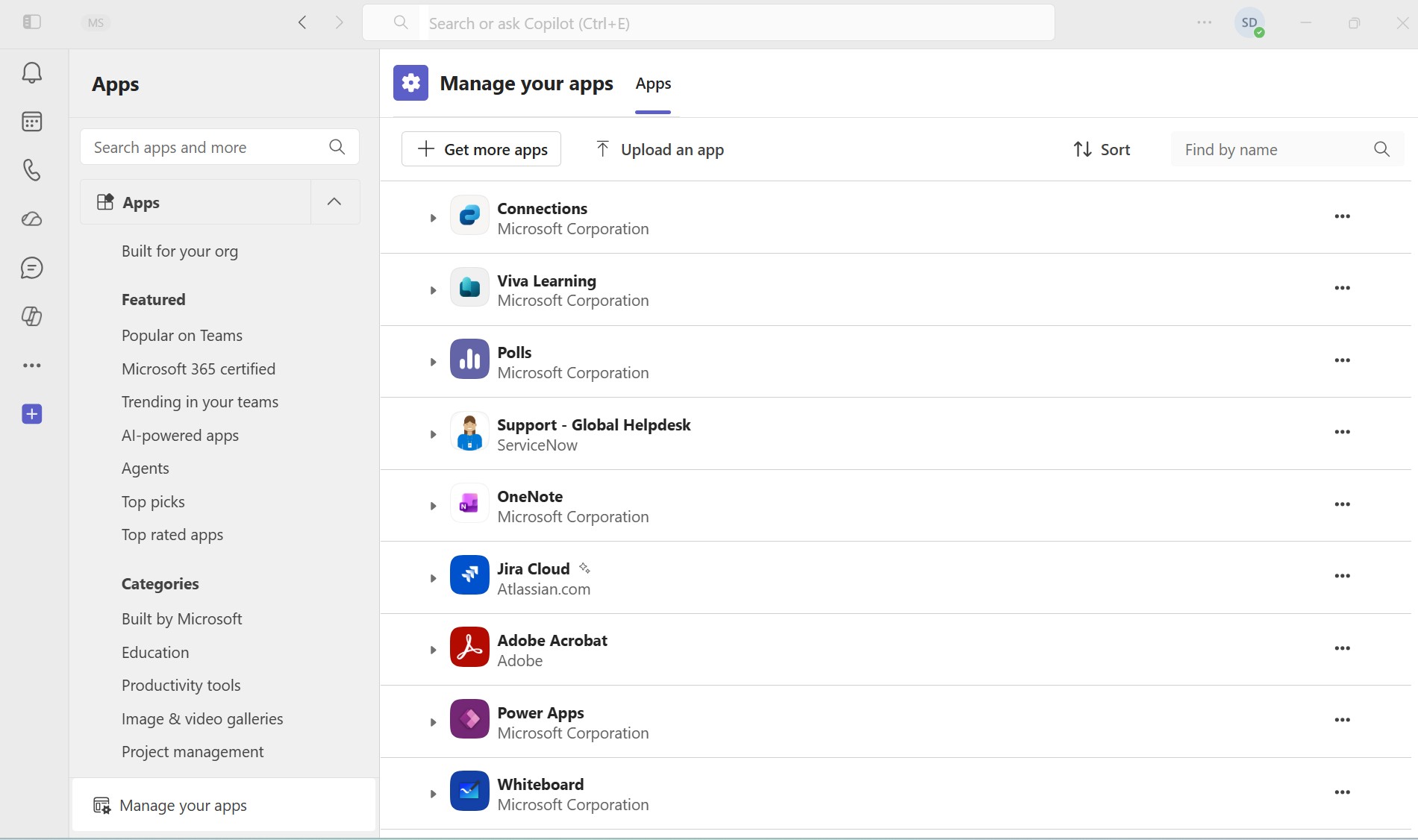This screenshot has width=1418, height=840.
Task: Open the Calendar icon in the sidebar
Action: (31, 121)
